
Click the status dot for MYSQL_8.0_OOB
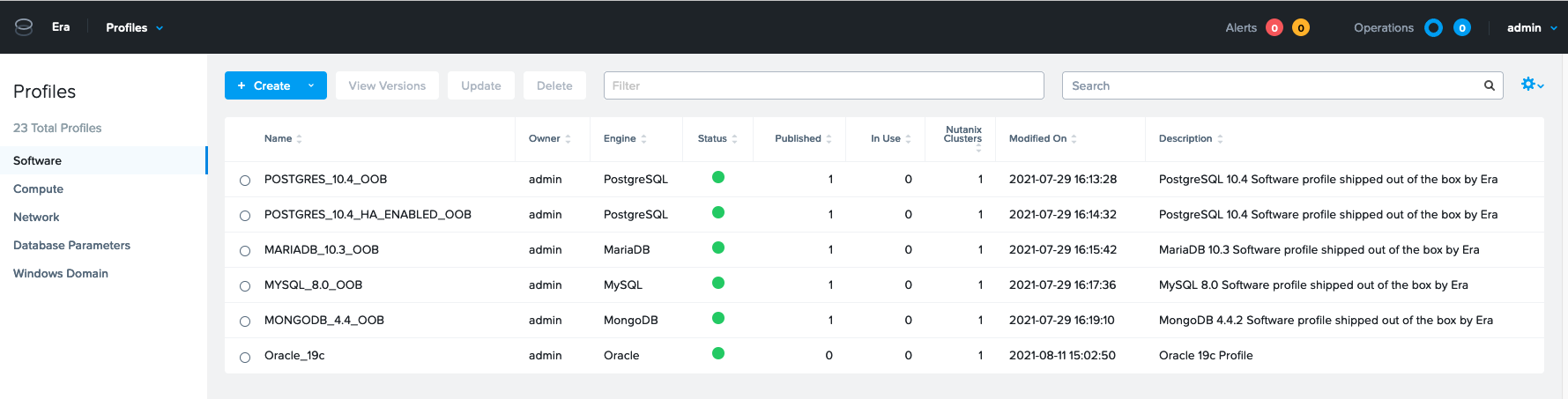[x=717, y=283]
